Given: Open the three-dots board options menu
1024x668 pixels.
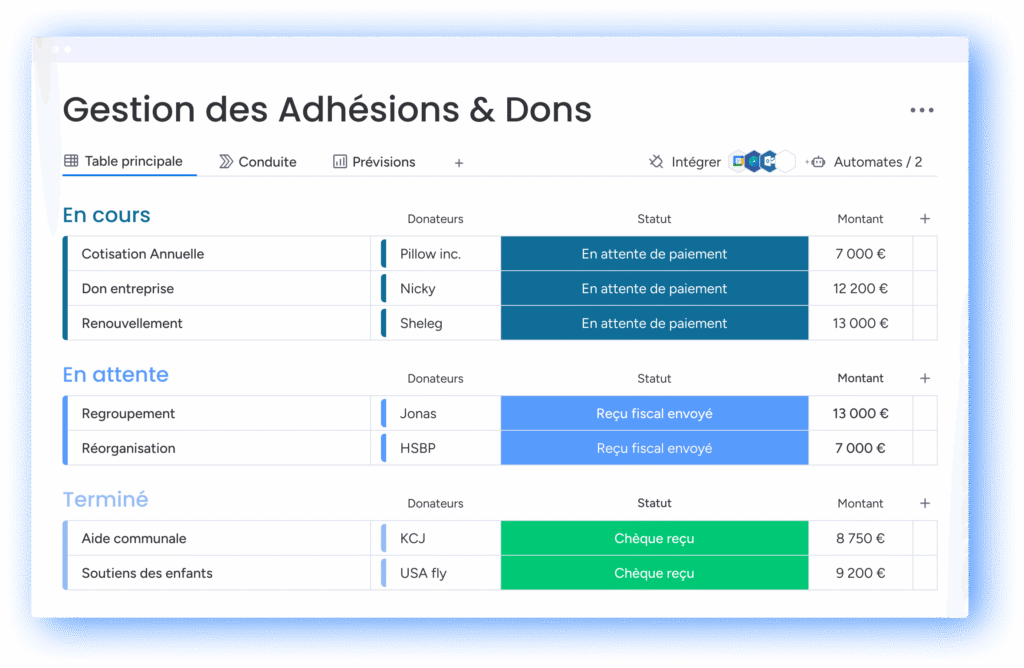Looking at the screenshot, I should click(x=921, y=110).
